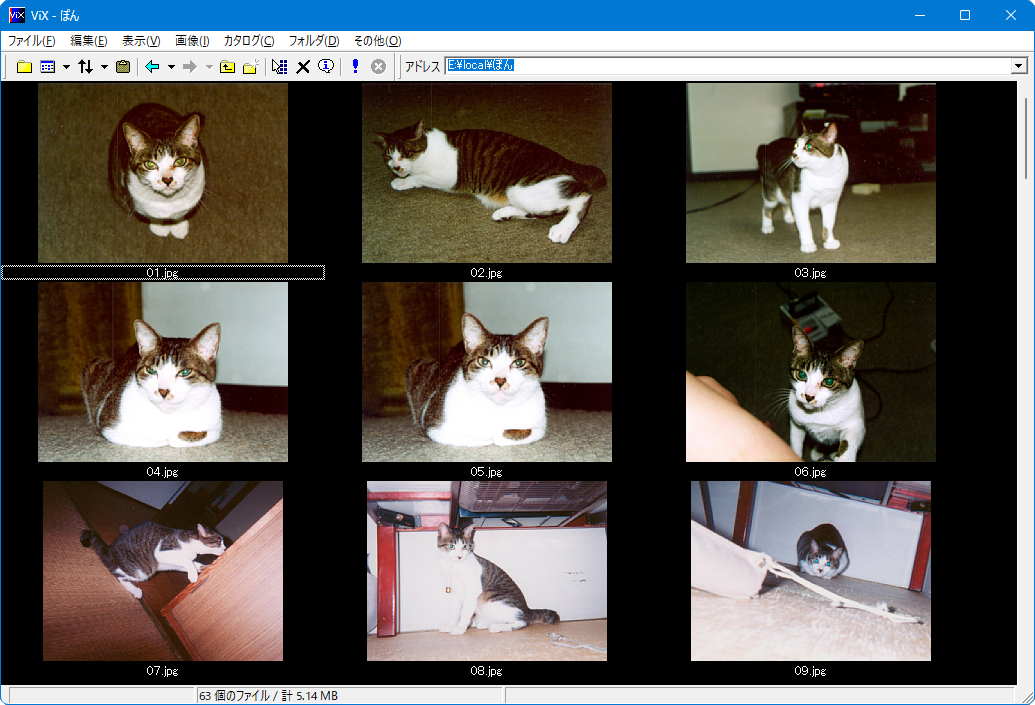This screenshot has width=1035, height=705.
Task: Select the 09.jpg cat thumbnail
Action: pyautogui.click(x=811, y=571)
